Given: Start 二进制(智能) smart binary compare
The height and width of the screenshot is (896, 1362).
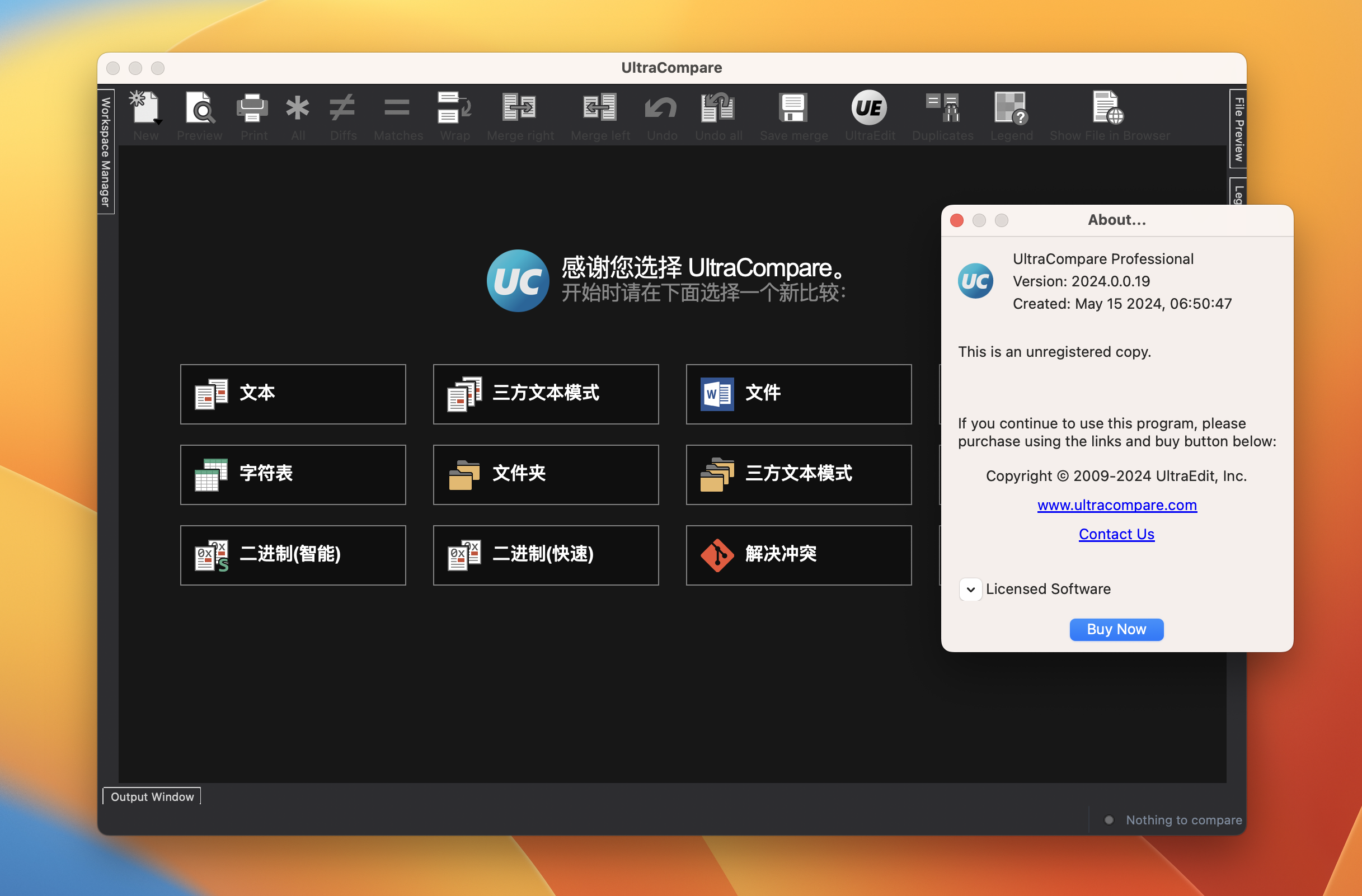Looking at the screenshot, I should [293, 555].
